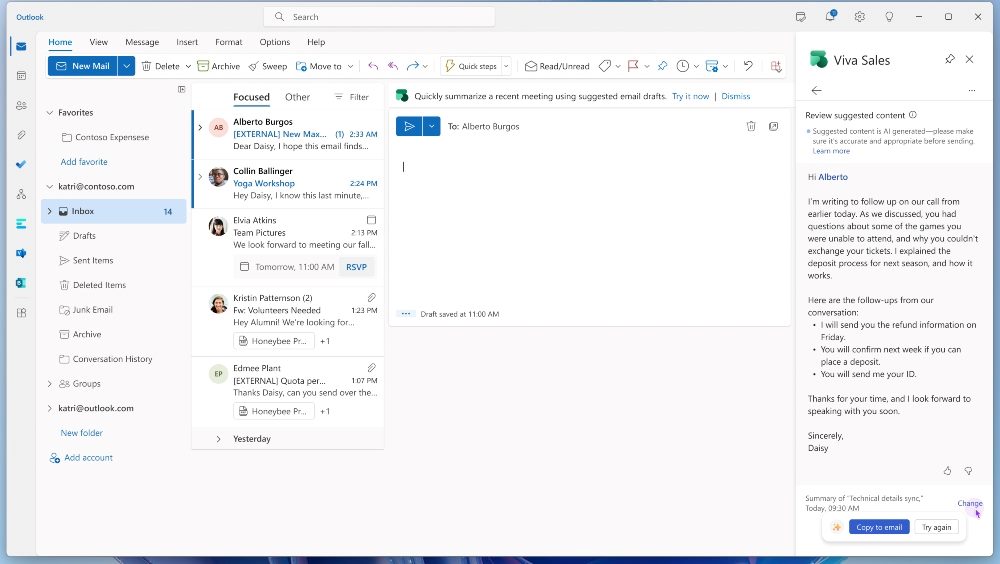Close the Viva Sales pane
1000x564 pixels.
click(x=969, y=59)
